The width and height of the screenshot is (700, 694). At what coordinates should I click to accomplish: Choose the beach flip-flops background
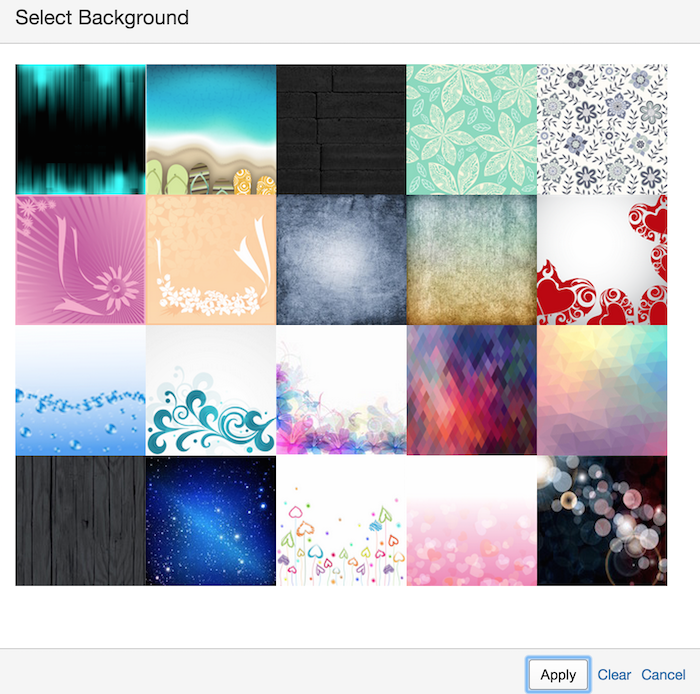211,129
